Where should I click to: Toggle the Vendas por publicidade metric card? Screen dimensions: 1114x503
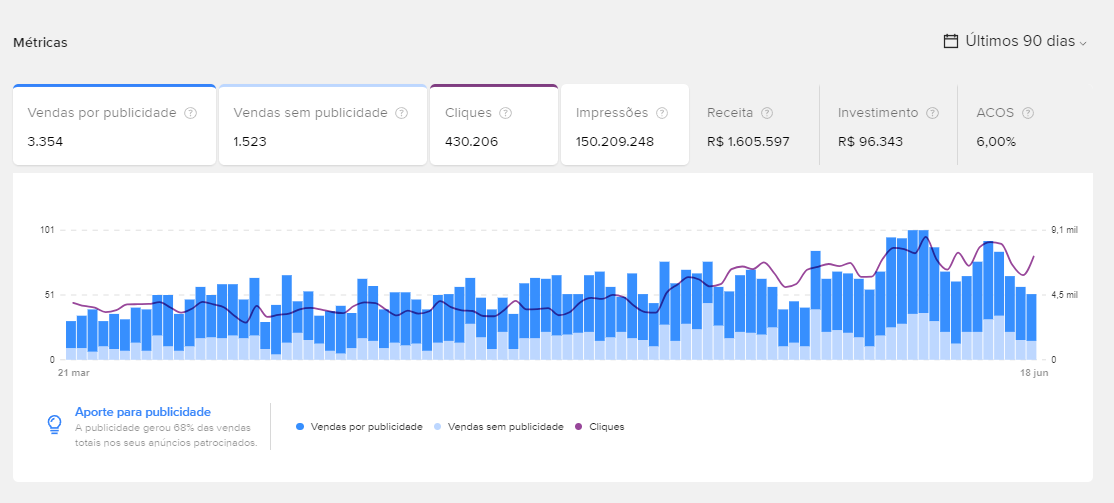114,126
